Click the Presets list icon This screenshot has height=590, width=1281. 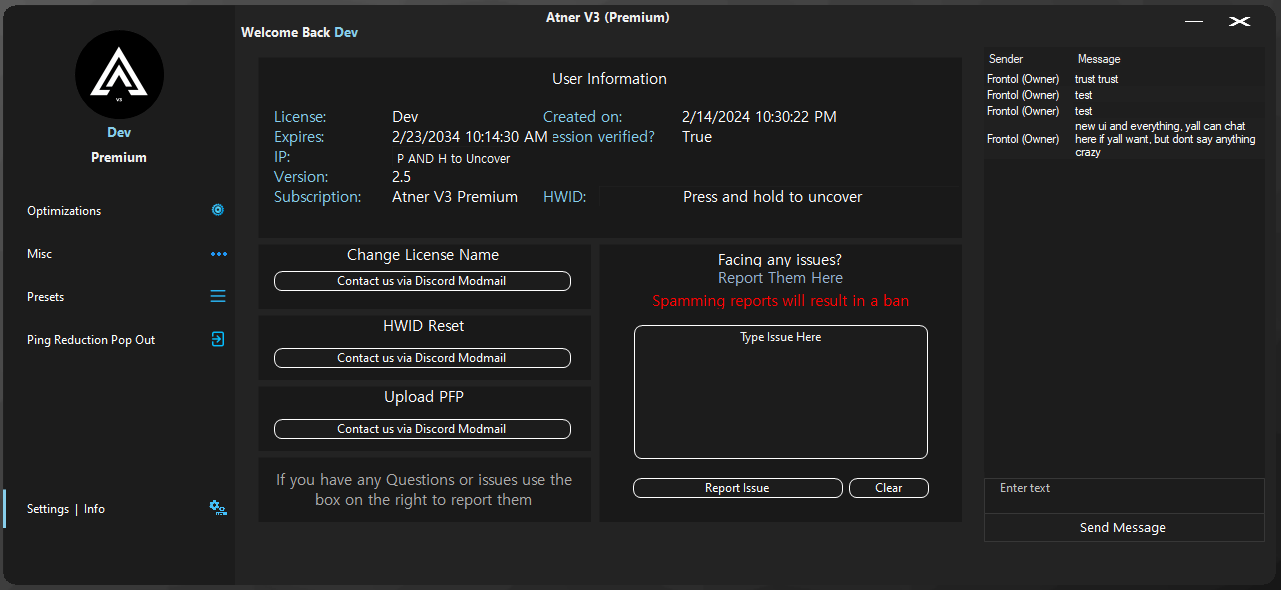pos(218,297)
